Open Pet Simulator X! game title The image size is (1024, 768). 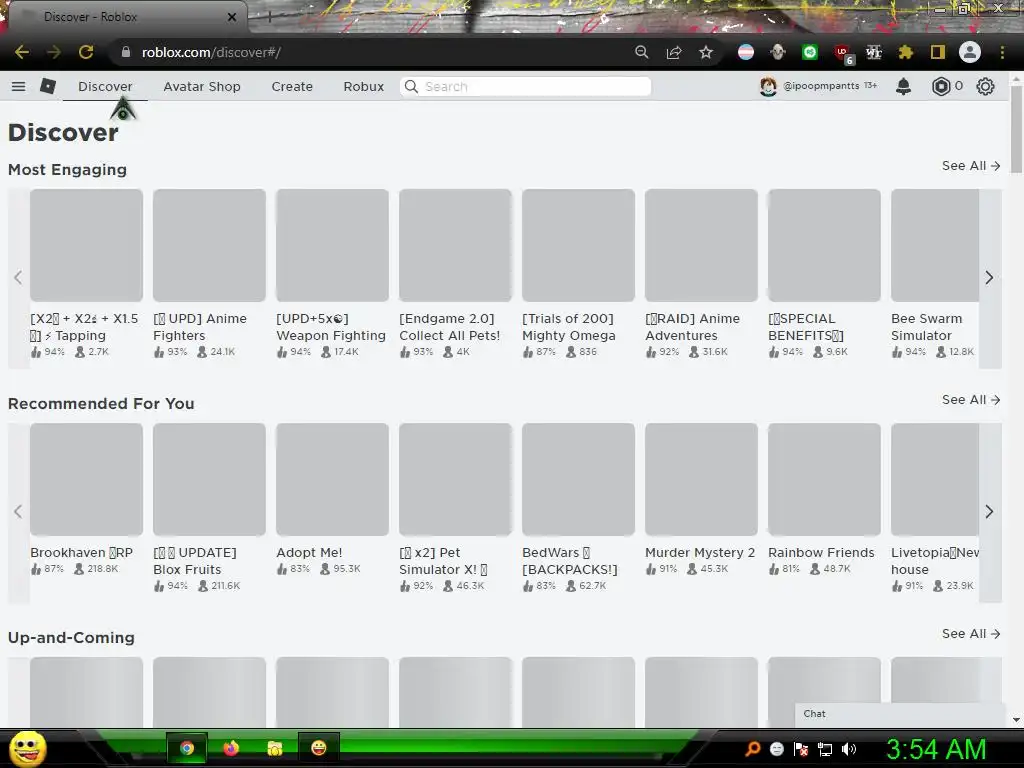point(443,561)
